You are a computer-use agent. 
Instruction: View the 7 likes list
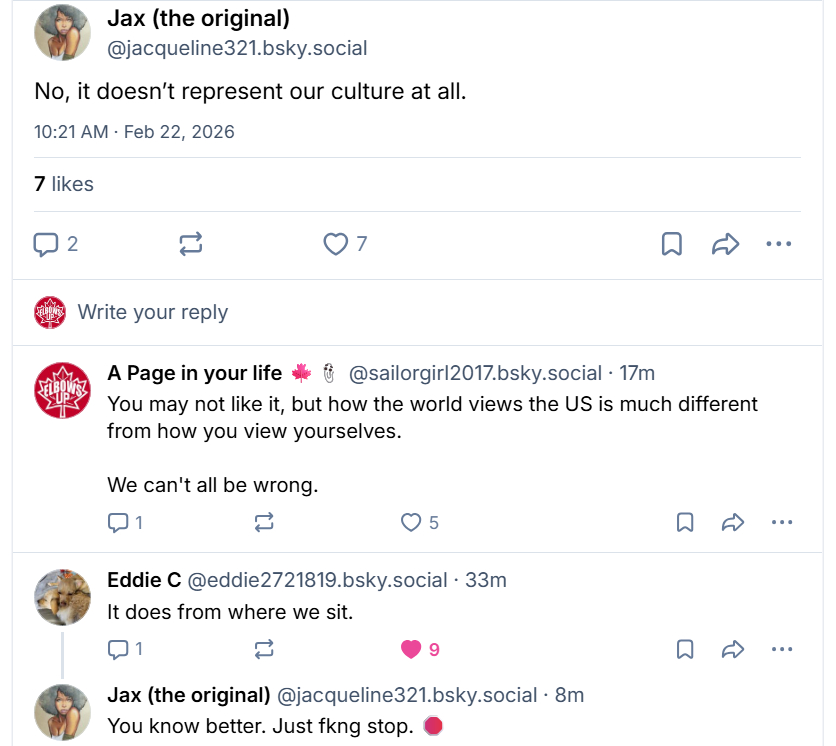(x=64, y=184)
